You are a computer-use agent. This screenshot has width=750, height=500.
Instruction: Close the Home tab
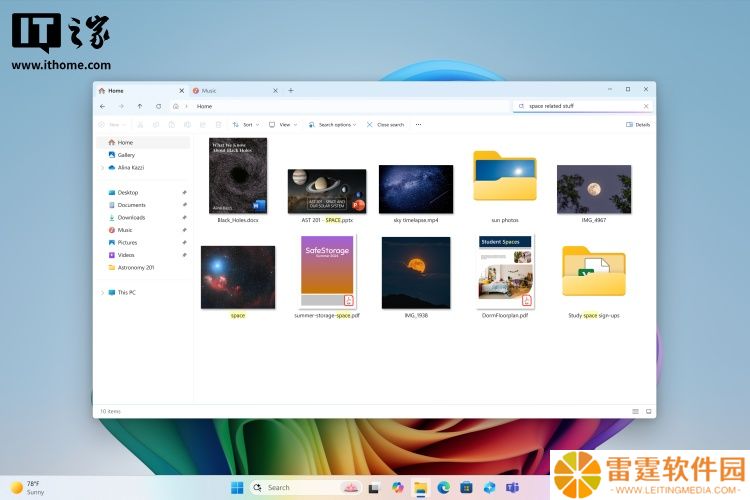coord(181,90)
